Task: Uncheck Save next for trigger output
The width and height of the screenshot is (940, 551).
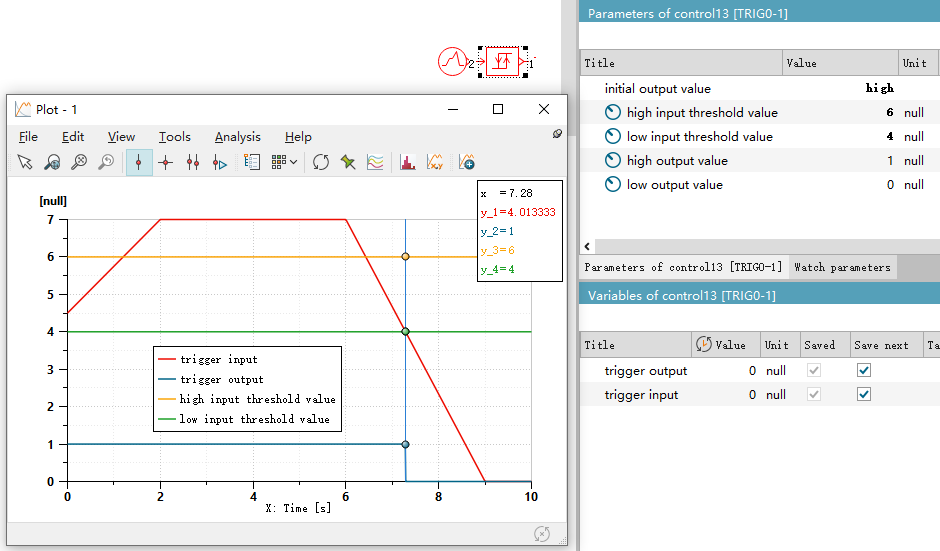Action: [x=864, y=371]
